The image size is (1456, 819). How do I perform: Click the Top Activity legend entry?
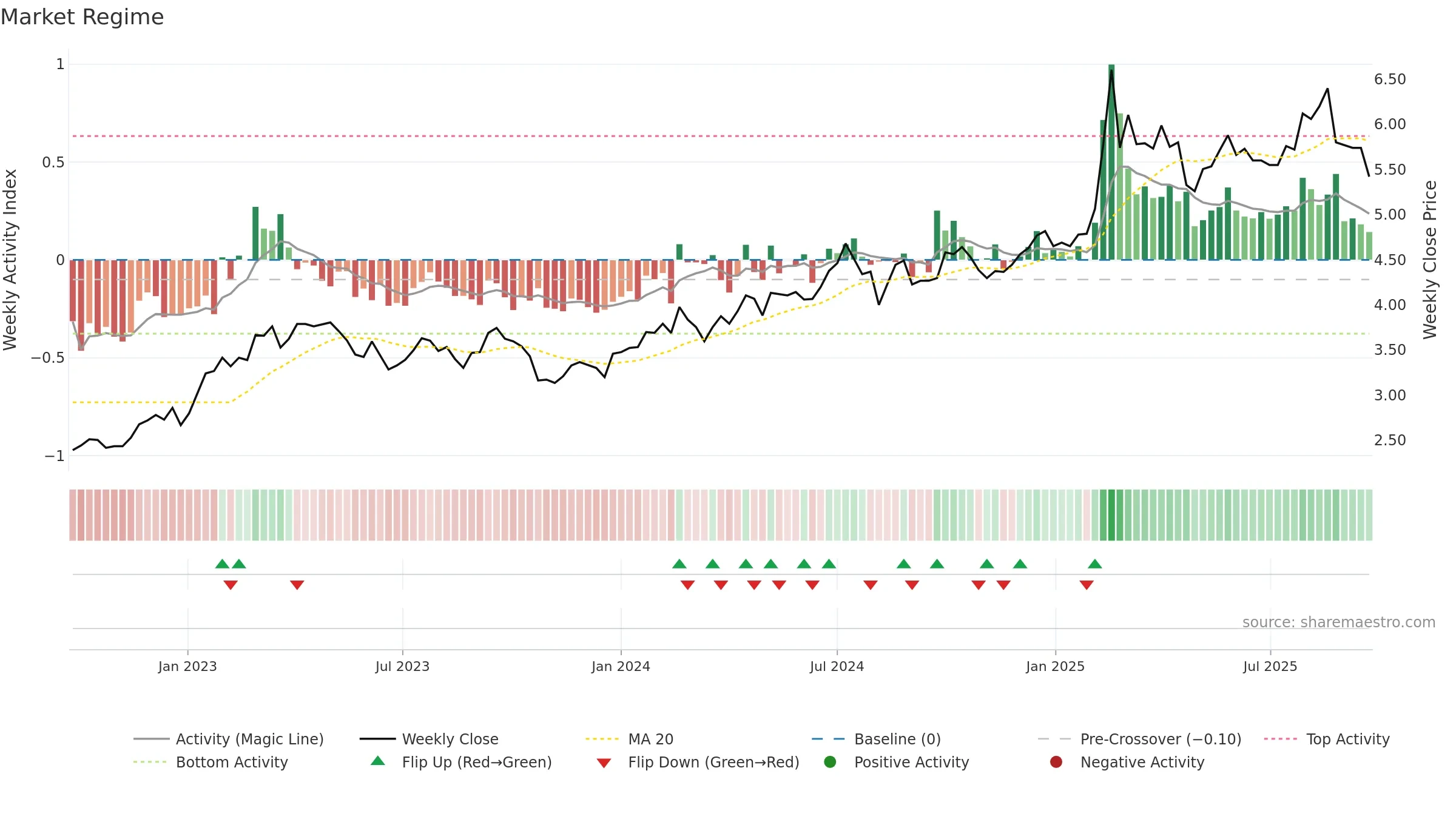pos(1327,739)
